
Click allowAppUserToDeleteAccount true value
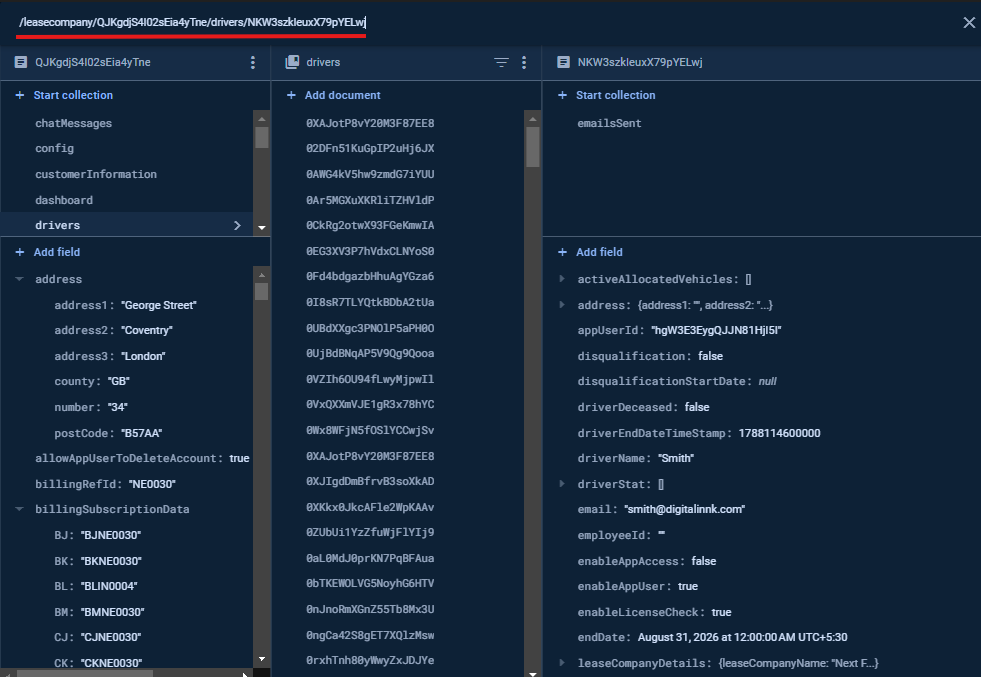[239, 459]
